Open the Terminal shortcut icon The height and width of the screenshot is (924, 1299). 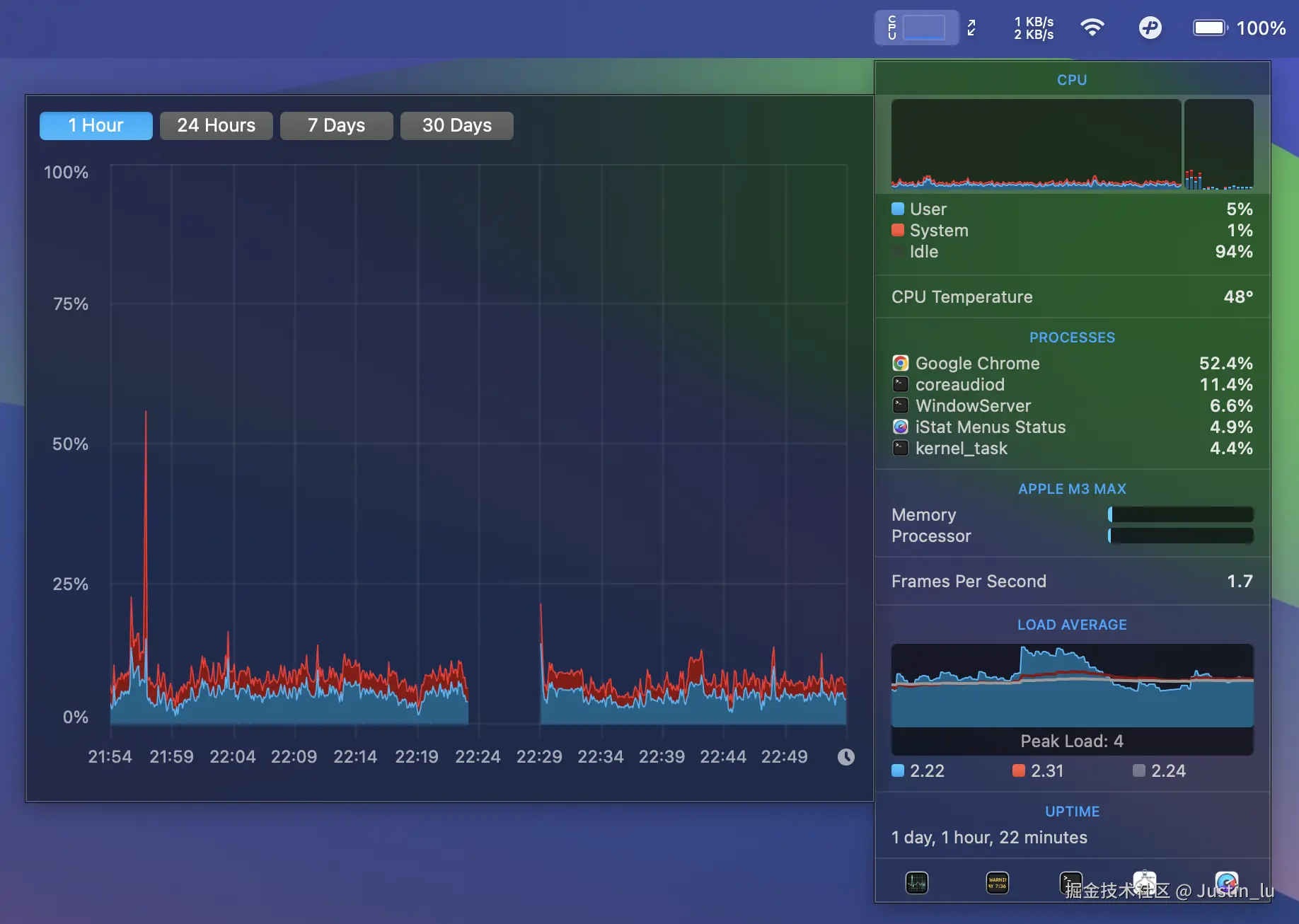[1071, 883]
